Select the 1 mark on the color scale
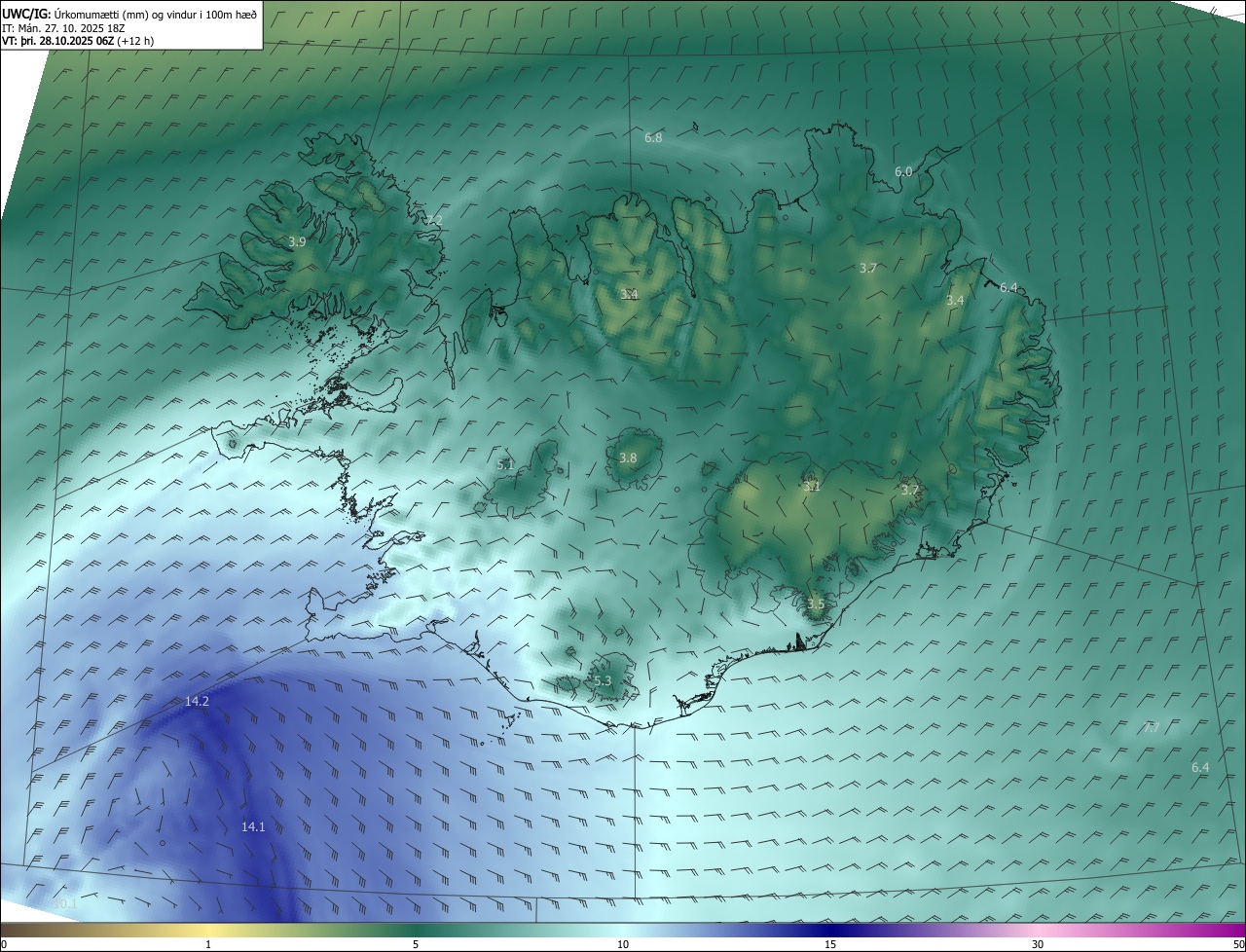The image size is (1246, 952). [x=208, y=944]
